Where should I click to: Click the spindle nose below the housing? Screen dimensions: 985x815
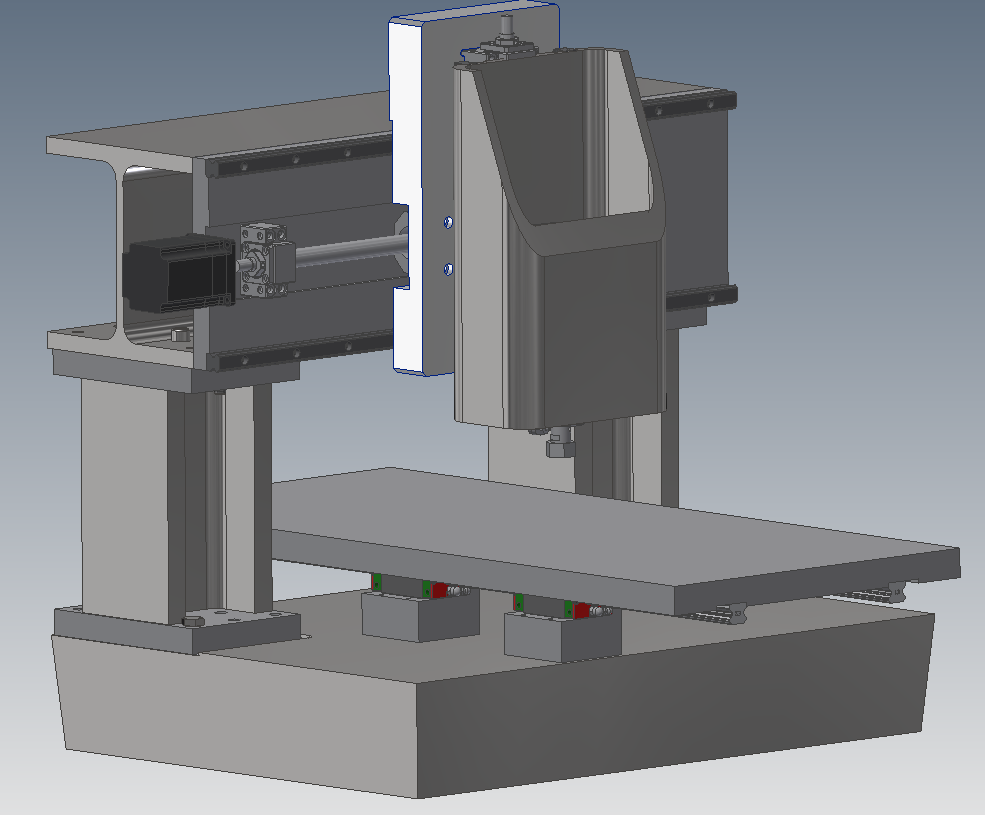click(x=560, y=443)
